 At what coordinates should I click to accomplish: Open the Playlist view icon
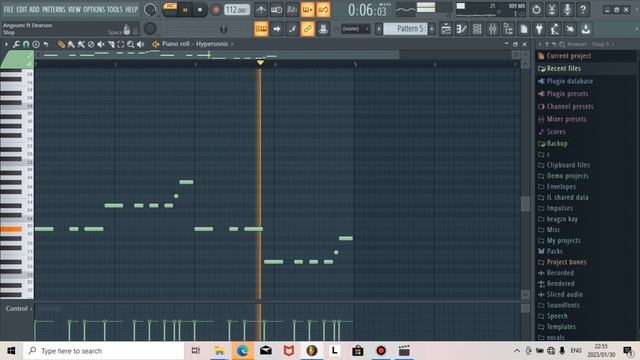446,29
